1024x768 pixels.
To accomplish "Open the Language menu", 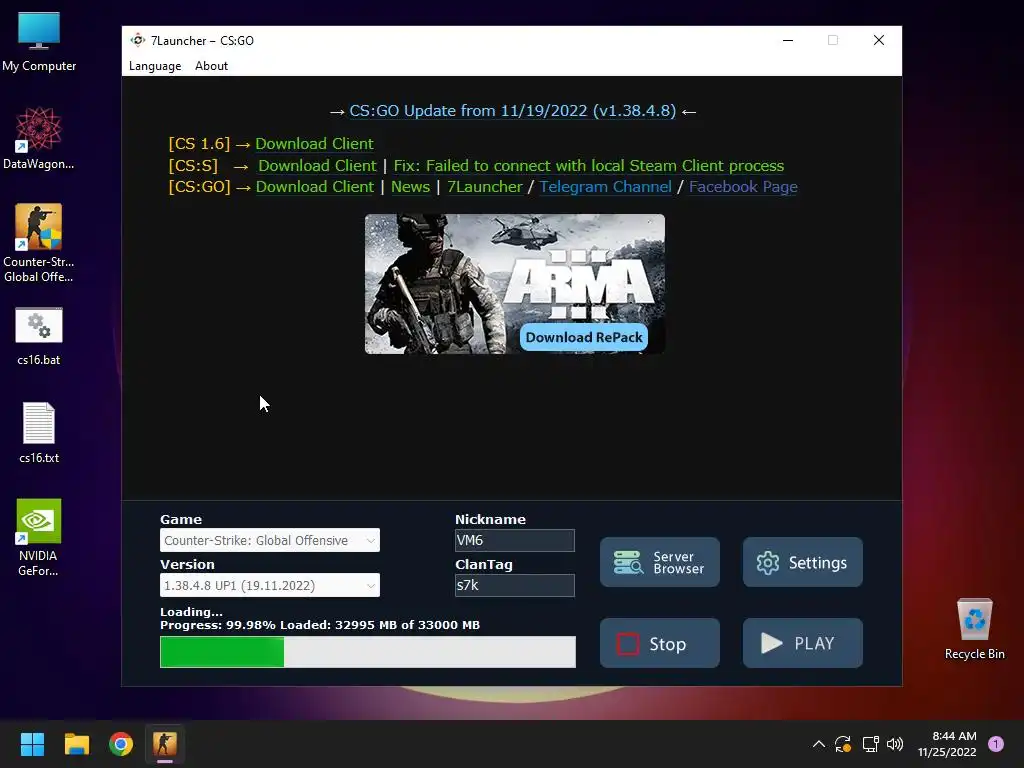I will 155,66.
